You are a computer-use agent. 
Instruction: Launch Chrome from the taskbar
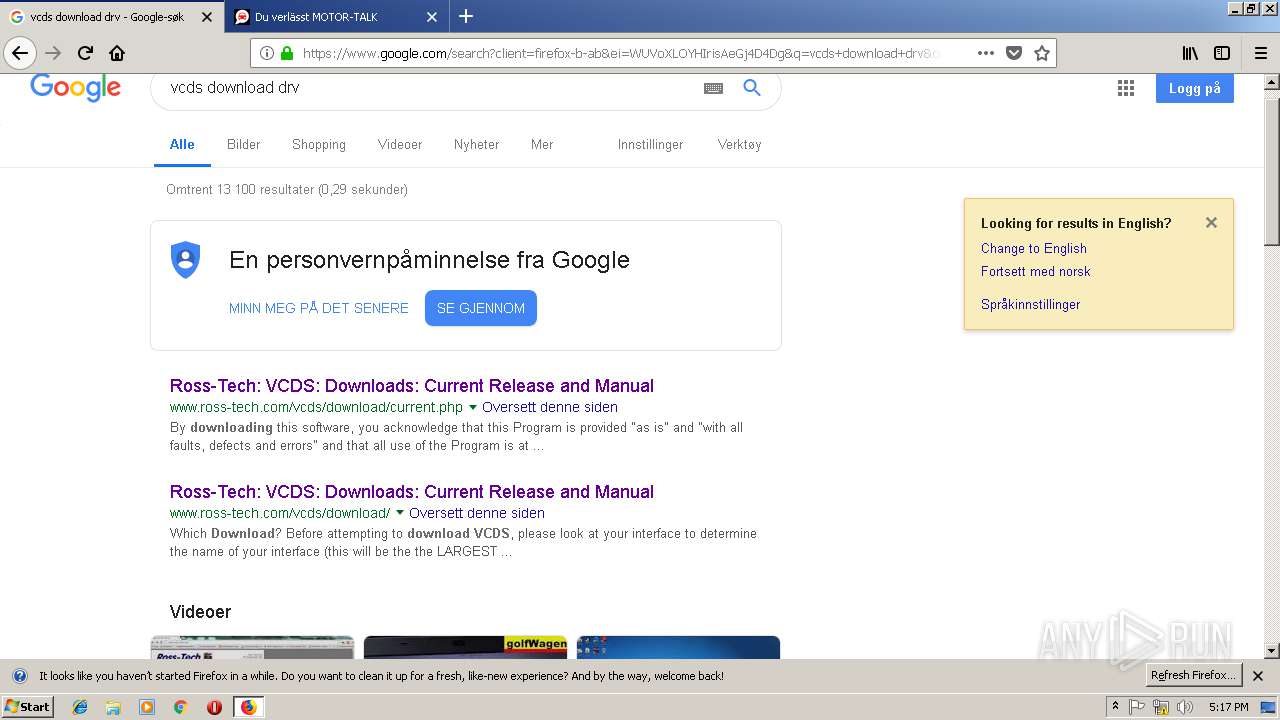(x=180, y=707)
